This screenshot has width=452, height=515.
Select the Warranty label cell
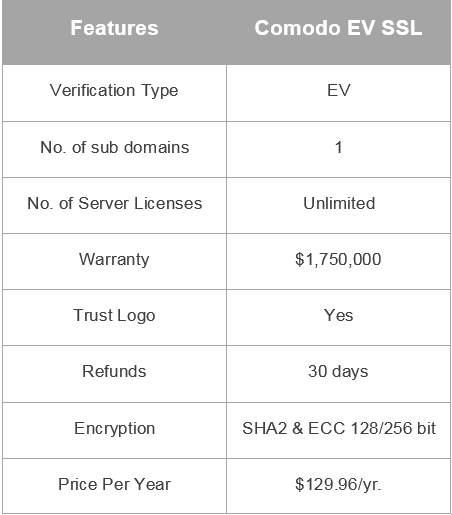[114, 262]
